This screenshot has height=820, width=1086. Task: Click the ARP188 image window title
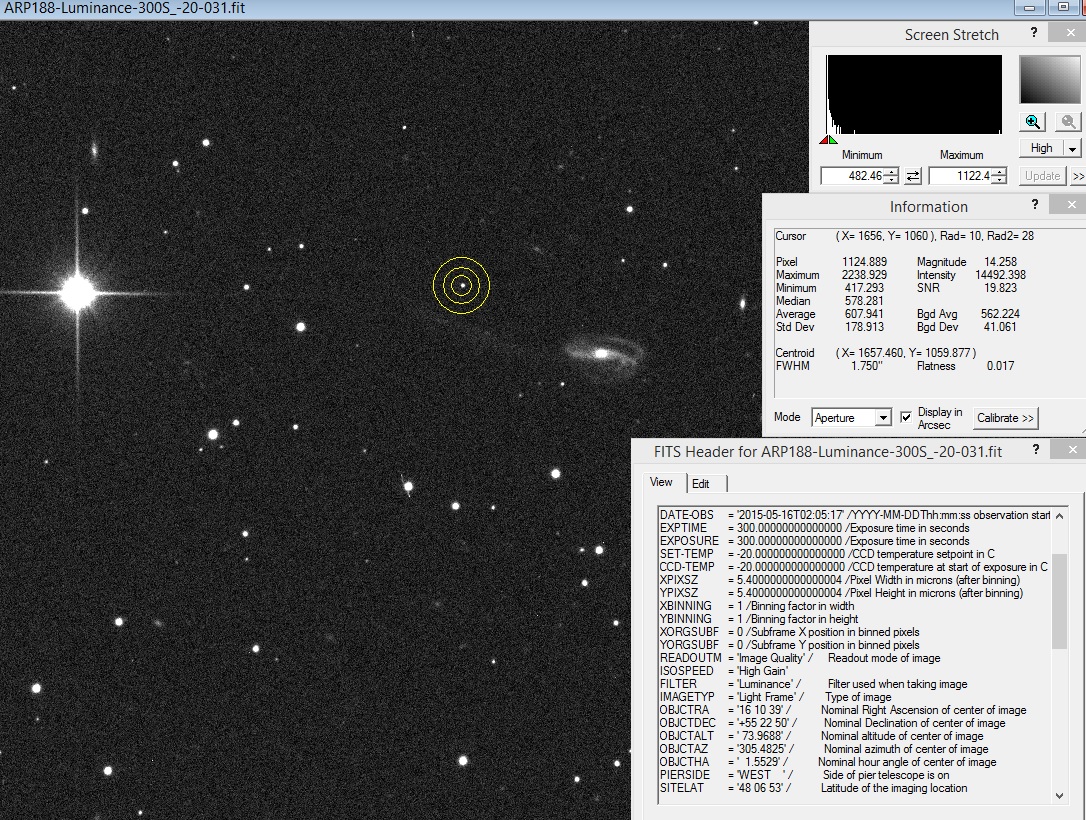(x=125, y=8)
